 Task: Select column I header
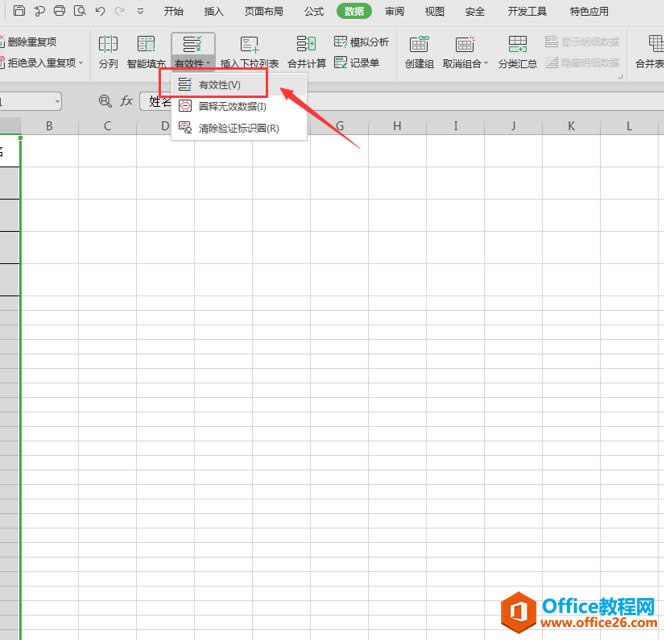click(x=455, y=126)
